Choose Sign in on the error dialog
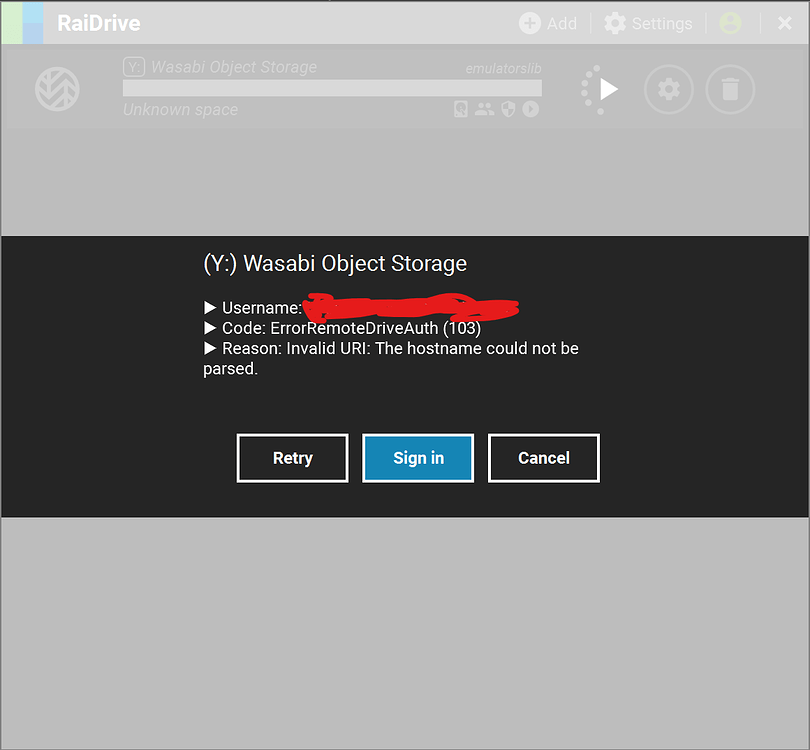This screenshot has width=810, height=750. (418, 458)
